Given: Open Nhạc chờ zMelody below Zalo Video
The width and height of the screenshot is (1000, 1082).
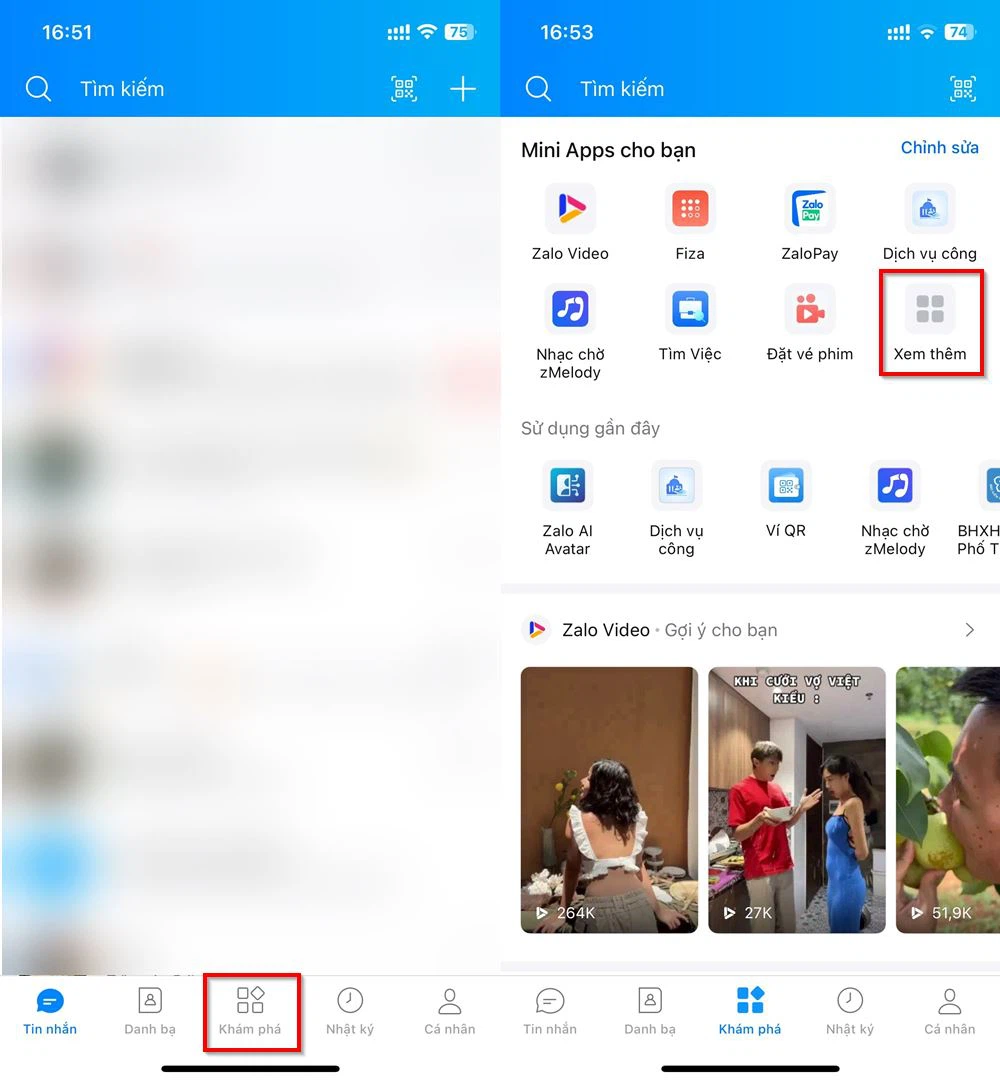Looking at the screenshot, I should pos(570,310).
